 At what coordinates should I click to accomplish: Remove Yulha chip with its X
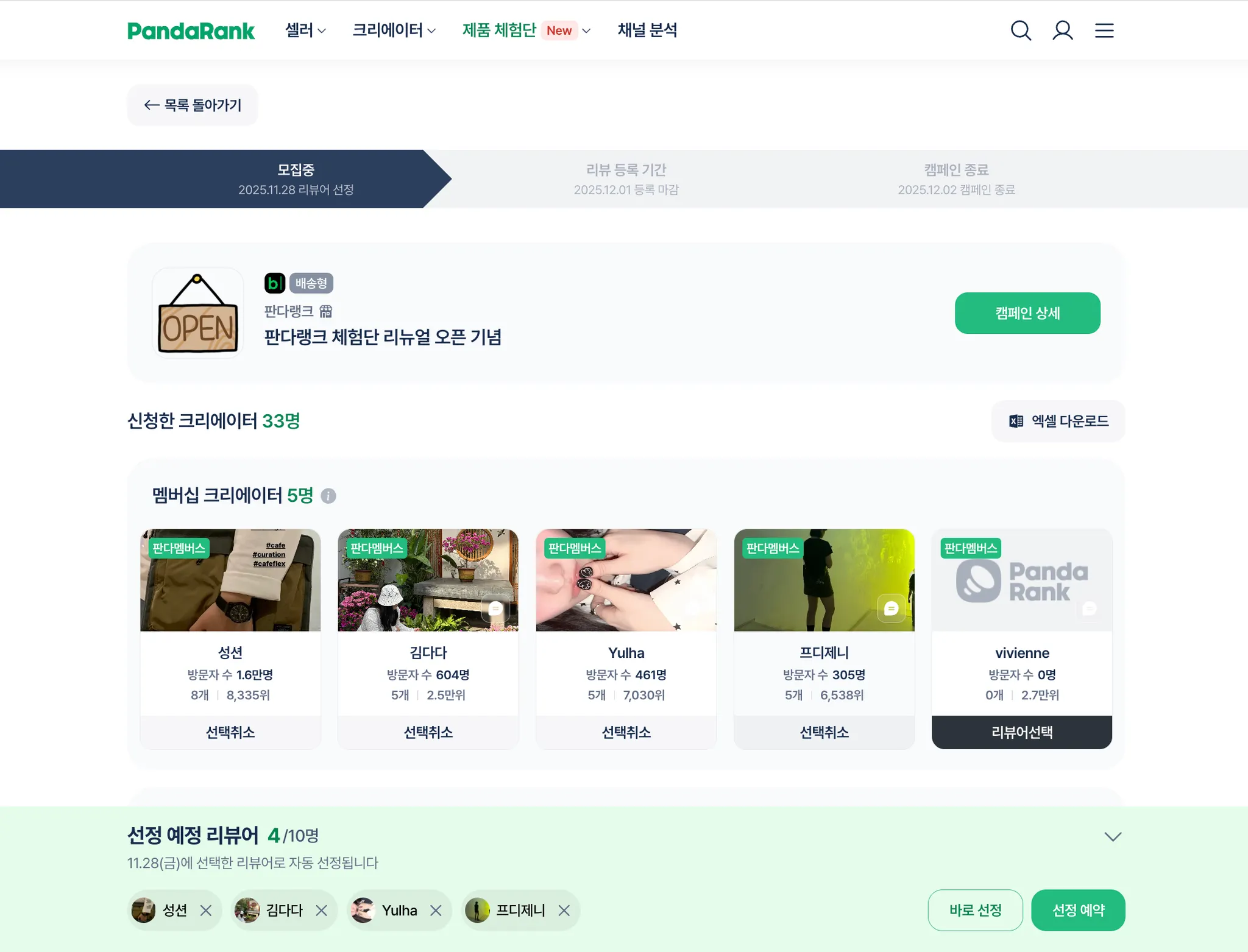point(436,910)
